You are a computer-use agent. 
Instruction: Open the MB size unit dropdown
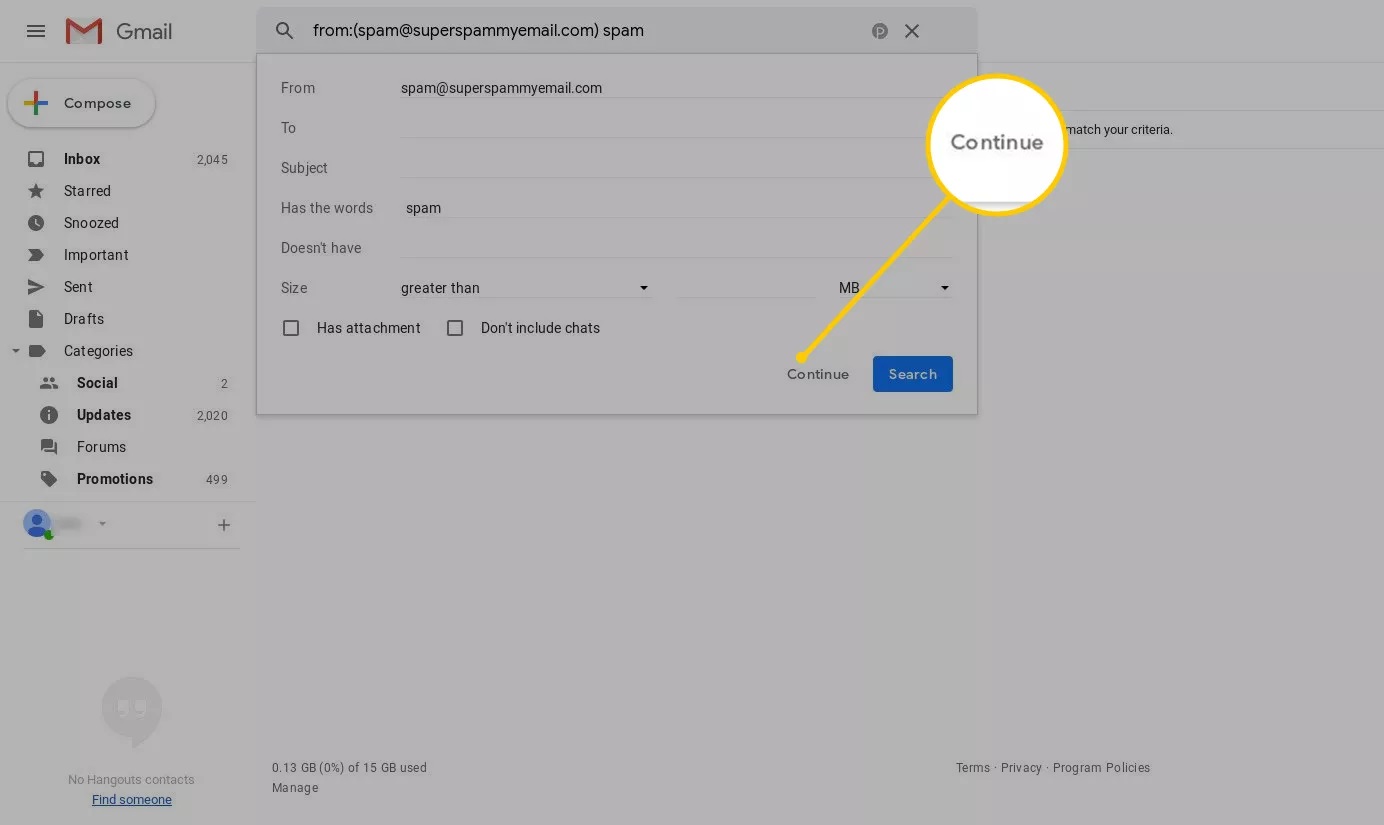pyautogui.click(x=894, y=288)
